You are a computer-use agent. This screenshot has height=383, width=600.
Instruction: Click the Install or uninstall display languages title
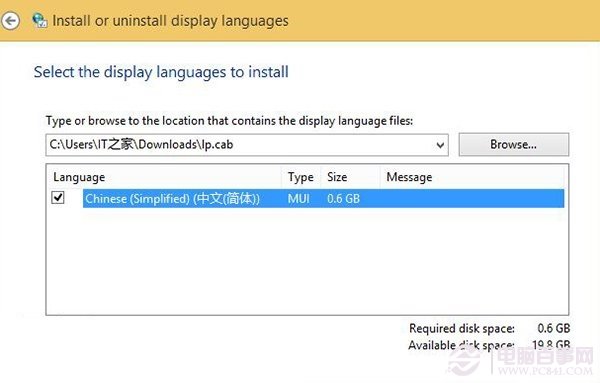[x=170, y=21]
